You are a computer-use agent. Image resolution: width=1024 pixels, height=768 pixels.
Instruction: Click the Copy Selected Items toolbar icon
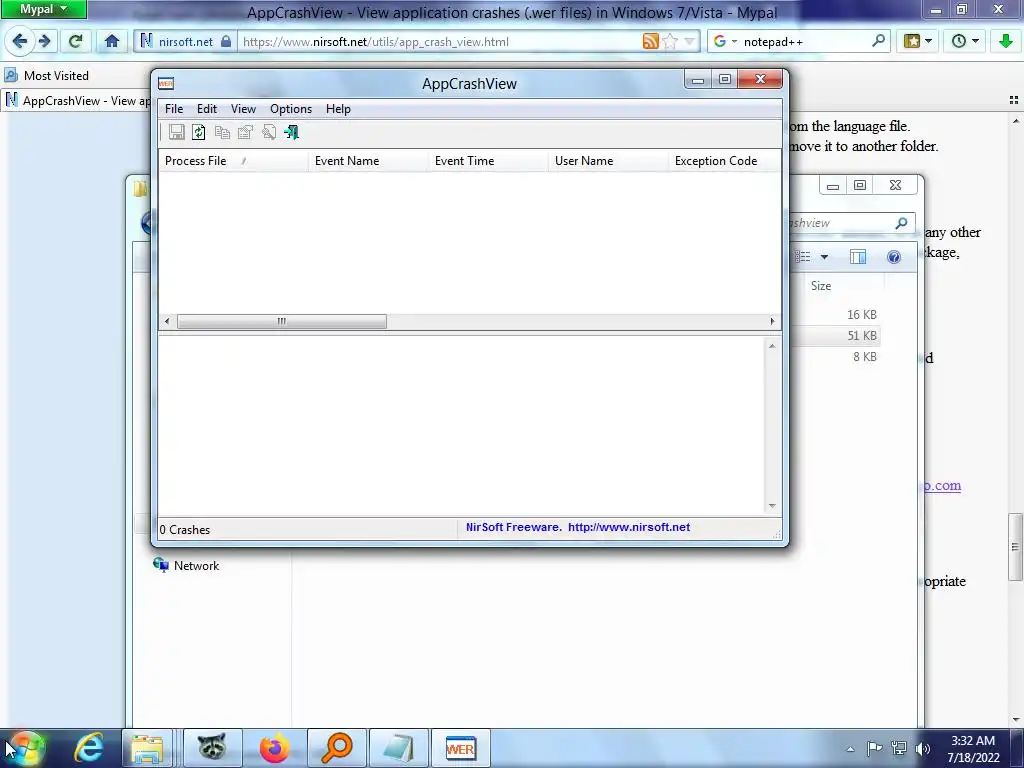coord(222,133)
